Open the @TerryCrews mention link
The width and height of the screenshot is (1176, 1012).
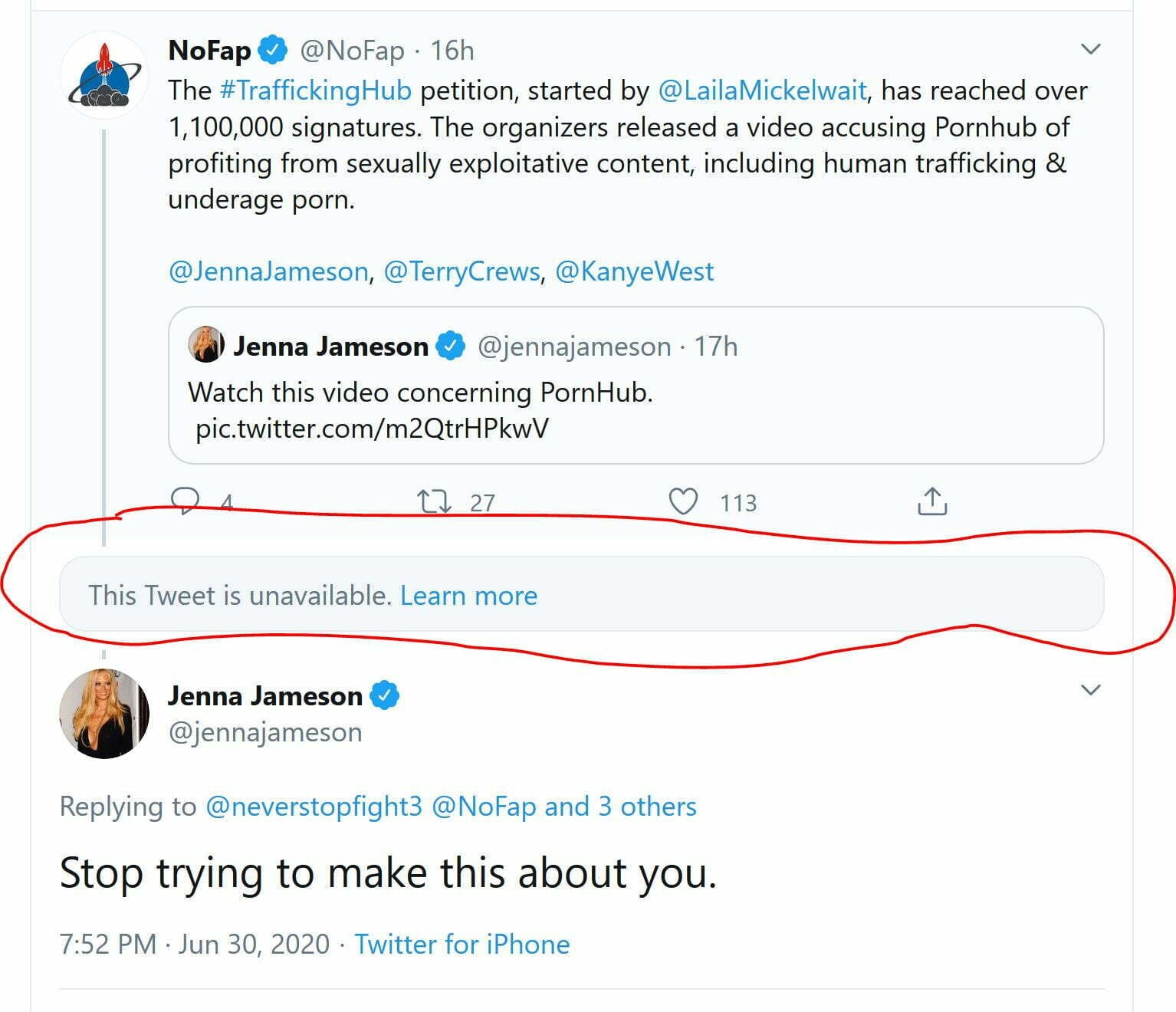pyautogui.click(x=462, y=271)
